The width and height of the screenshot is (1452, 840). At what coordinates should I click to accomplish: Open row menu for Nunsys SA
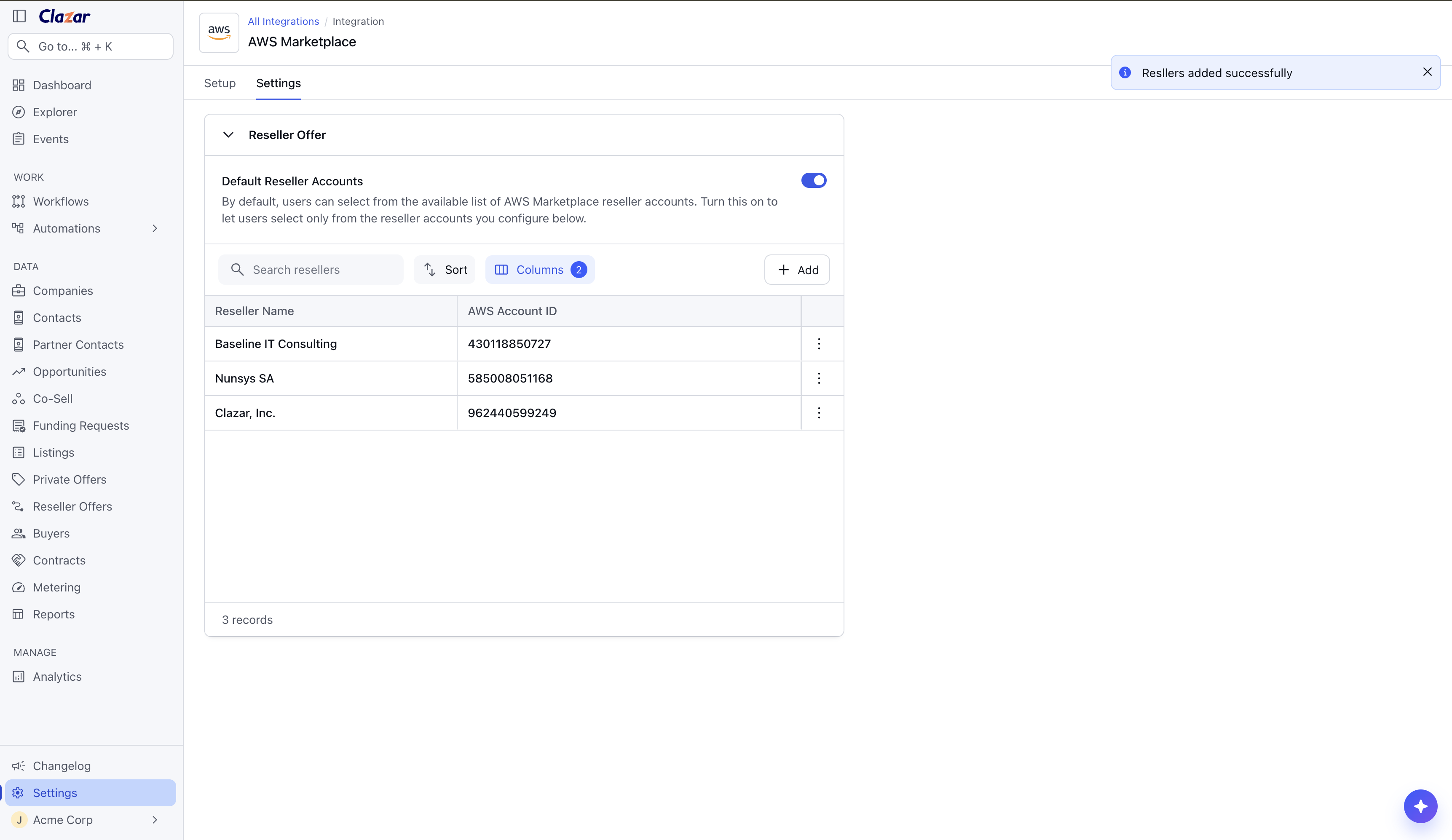tap(819, 379)
